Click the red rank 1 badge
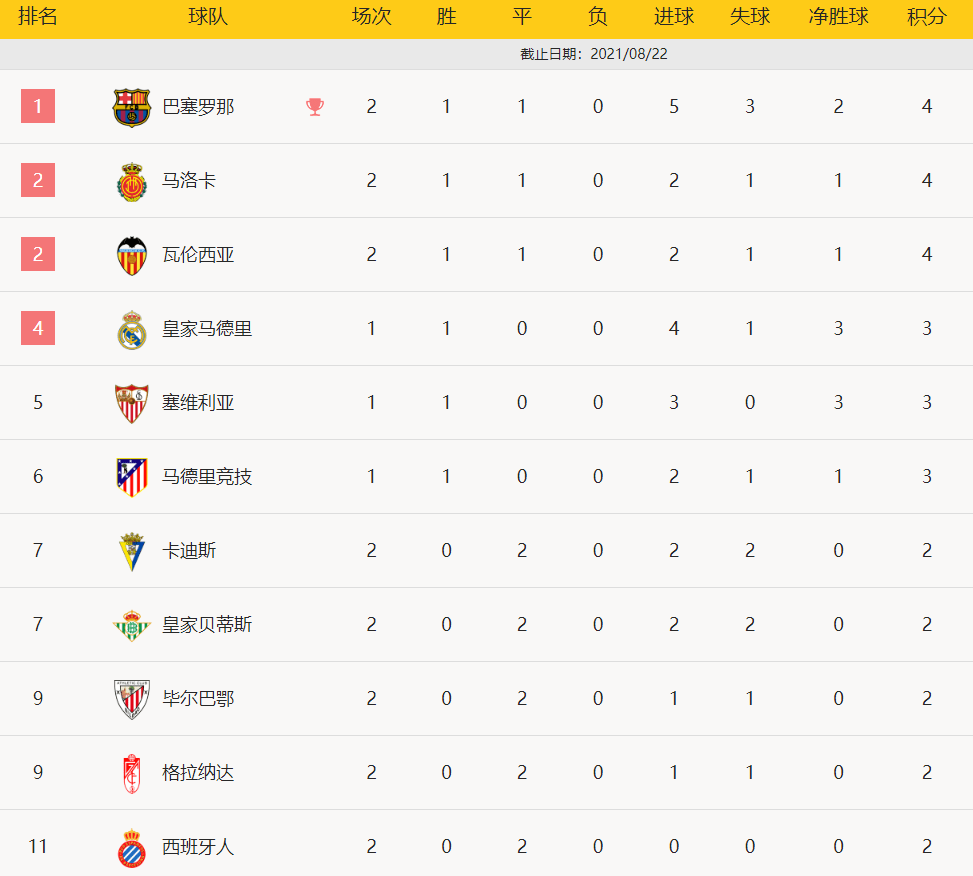The image size is (973, 876). (x=38, y=106)
